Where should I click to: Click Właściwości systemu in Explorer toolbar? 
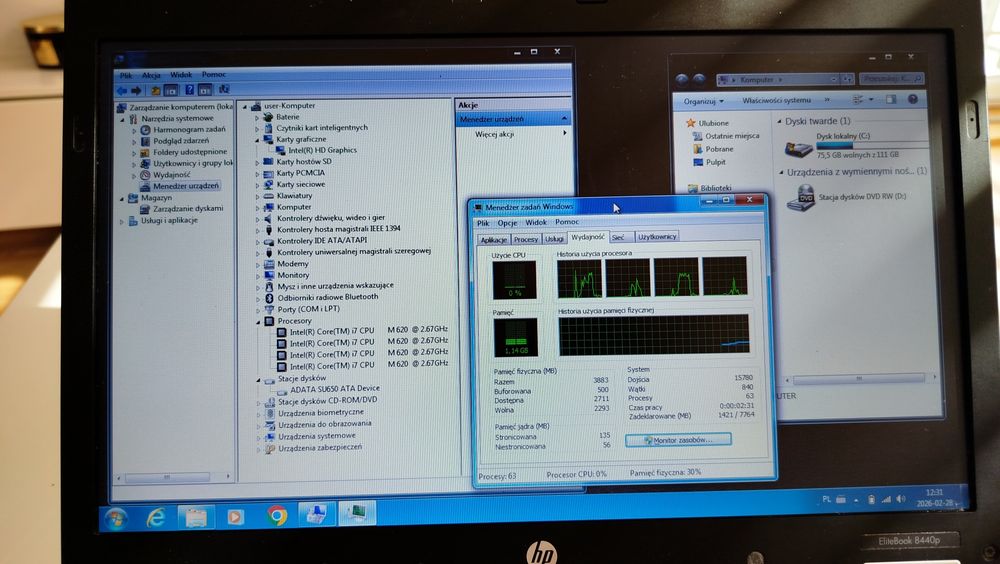[776, 101]
